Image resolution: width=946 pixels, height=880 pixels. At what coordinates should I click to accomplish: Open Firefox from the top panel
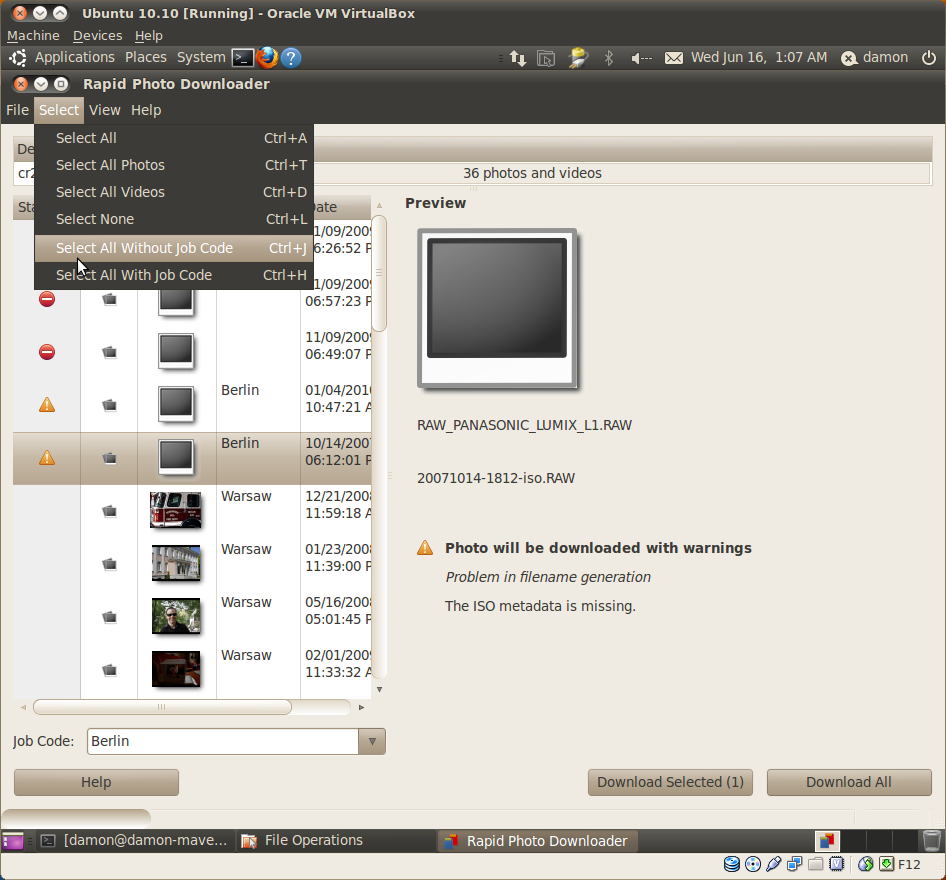tap(266, 58)
